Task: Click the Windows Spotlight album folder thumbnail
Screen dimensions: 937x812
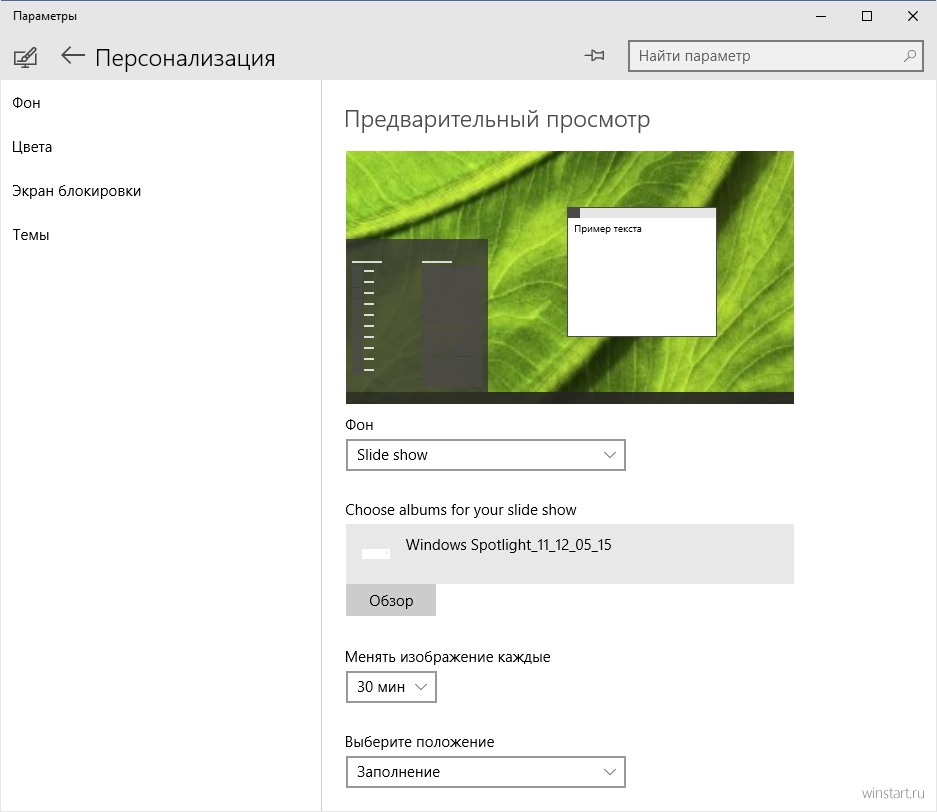Action: coord(376,554)
